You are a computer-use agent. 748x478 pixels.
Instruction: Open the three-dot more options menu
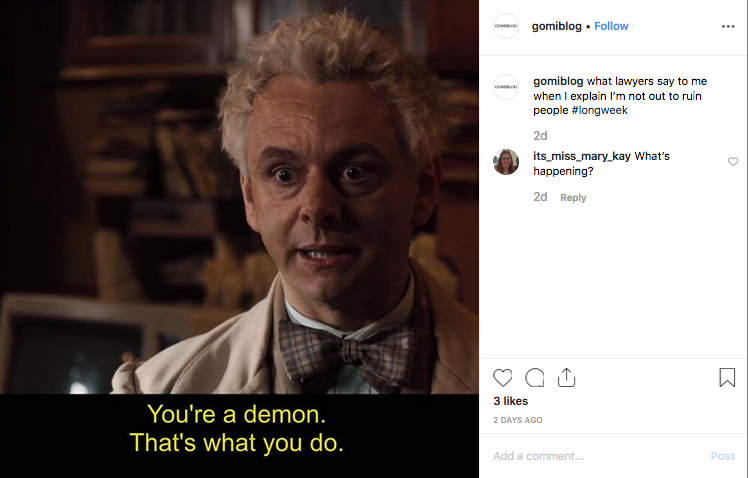[x=728, y=26]
